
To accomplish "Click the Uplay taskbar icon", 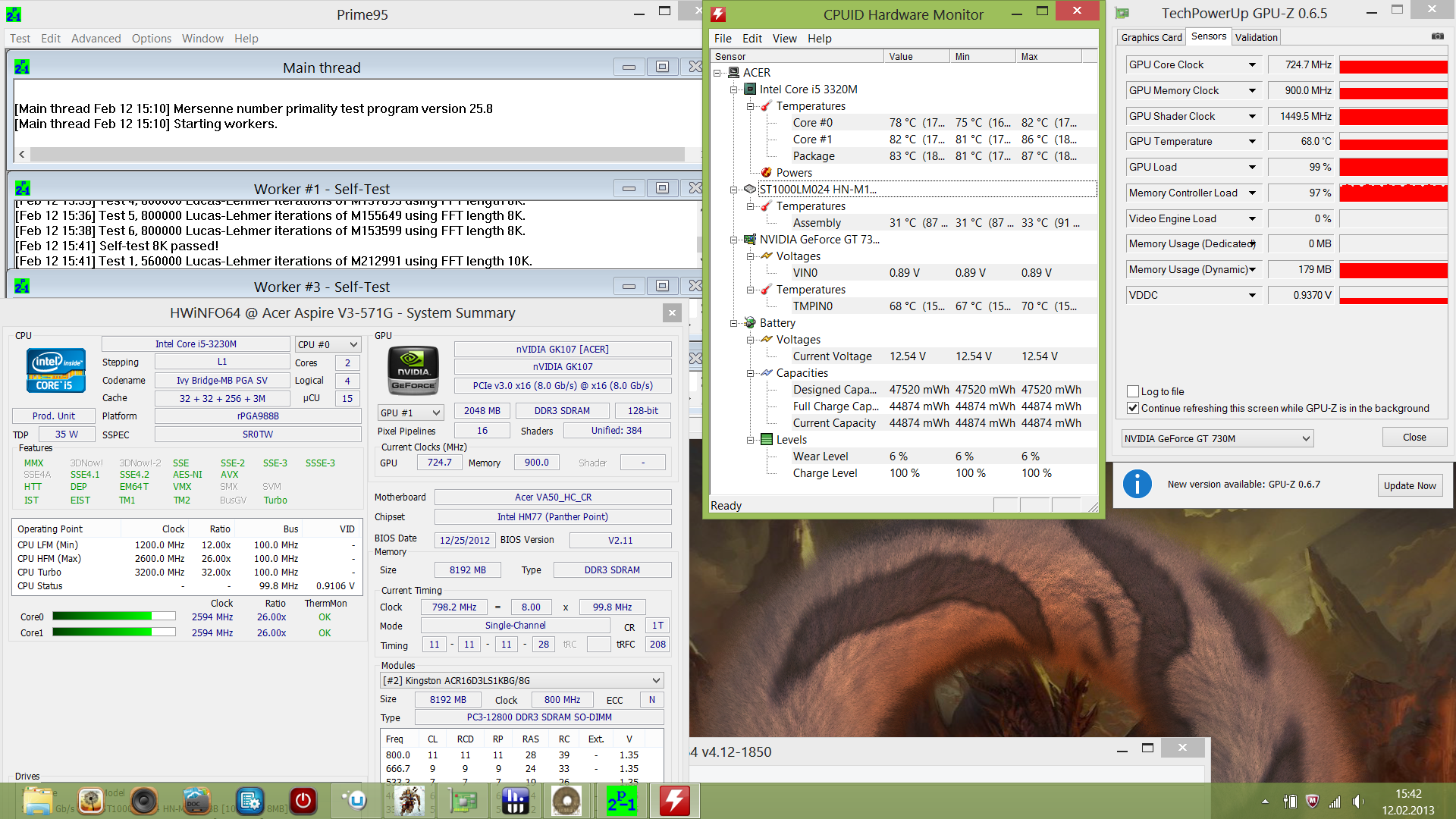I will [355, 801].
